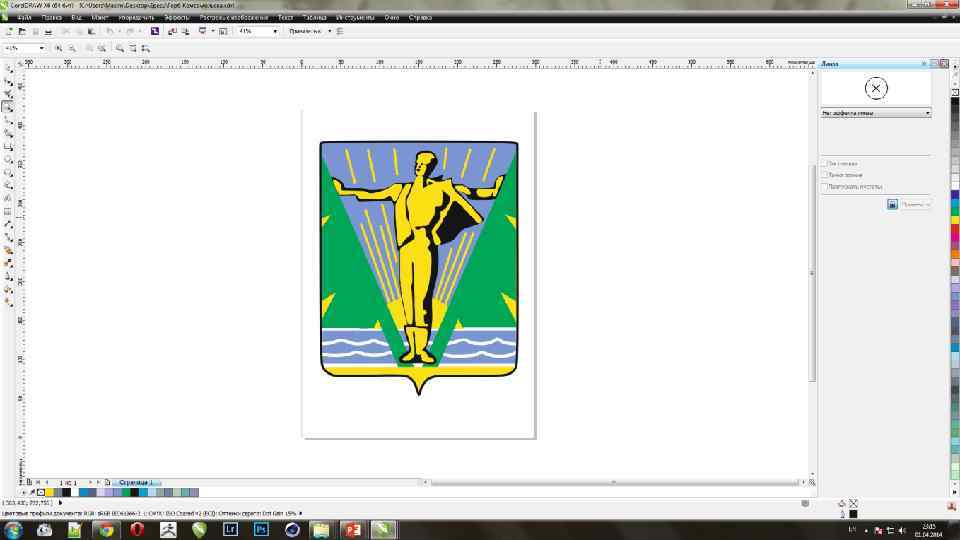The image size is (960, 540).
Task: Click the Export toolbar icon
Action: tap(185, 31)
